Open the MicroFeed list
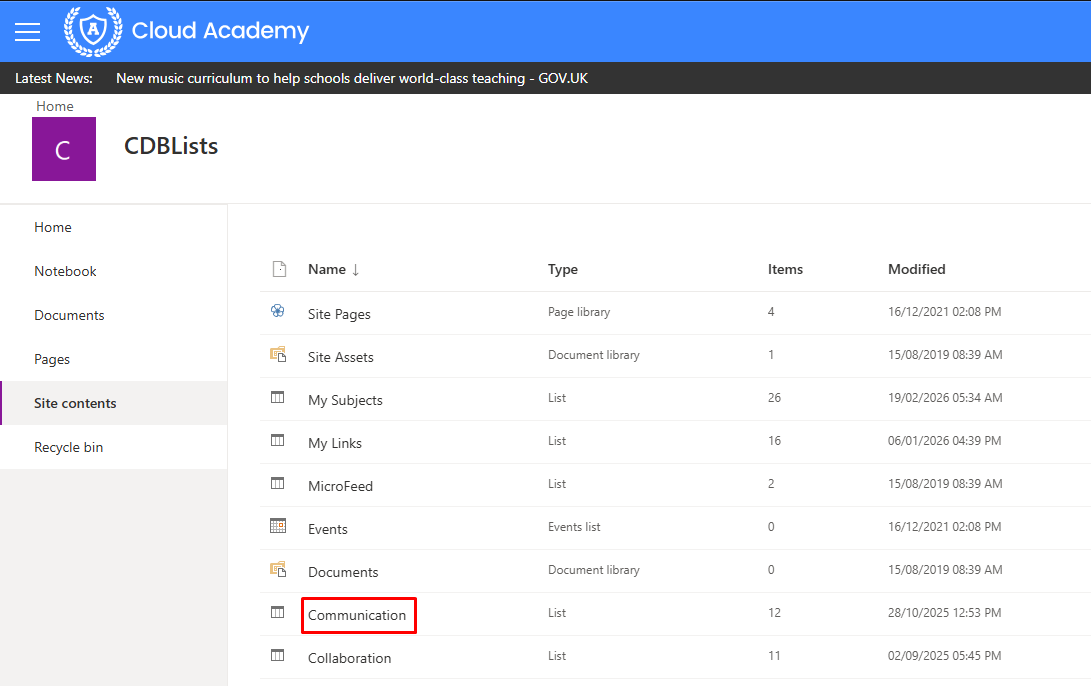1091x686 pixels. (340, 486)
